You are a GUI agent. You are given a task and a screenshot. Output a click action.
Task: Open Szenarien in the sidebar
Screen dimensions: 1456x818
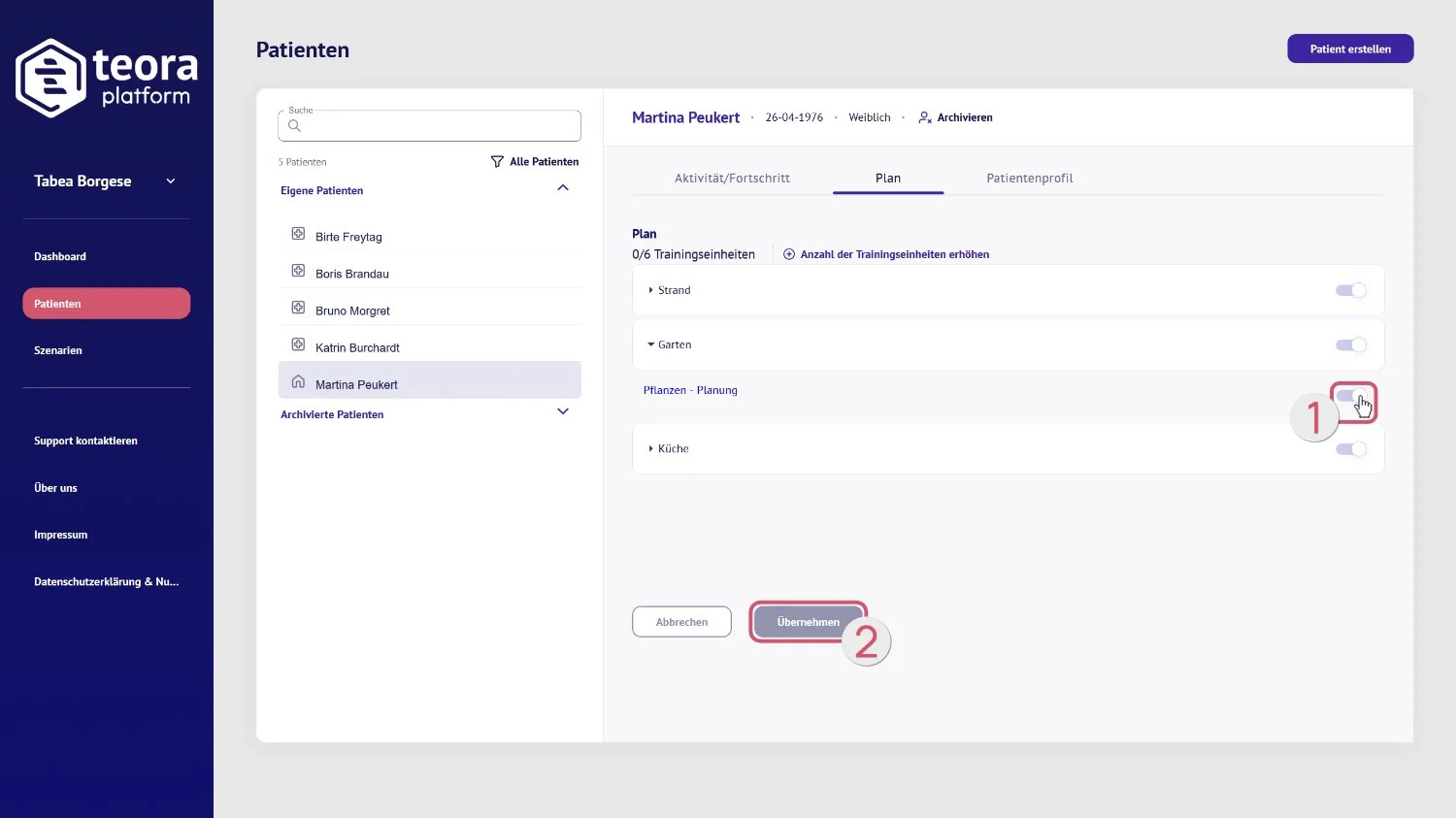pyautogui.click(x=58, y=350)
